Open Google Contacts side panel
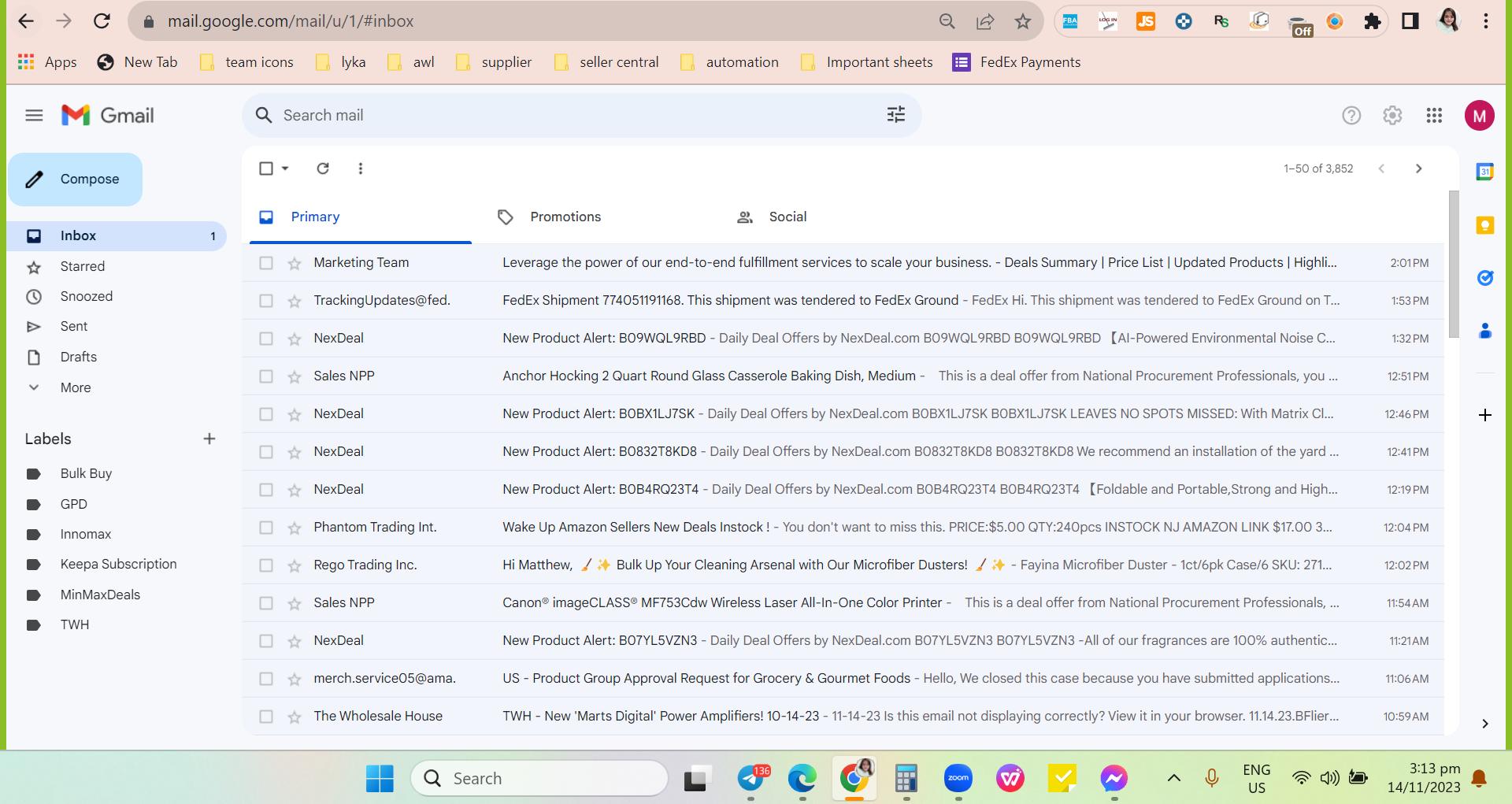Image resolution: width=1512 pixels, height=804 pixels. [x=1485, y=331]
